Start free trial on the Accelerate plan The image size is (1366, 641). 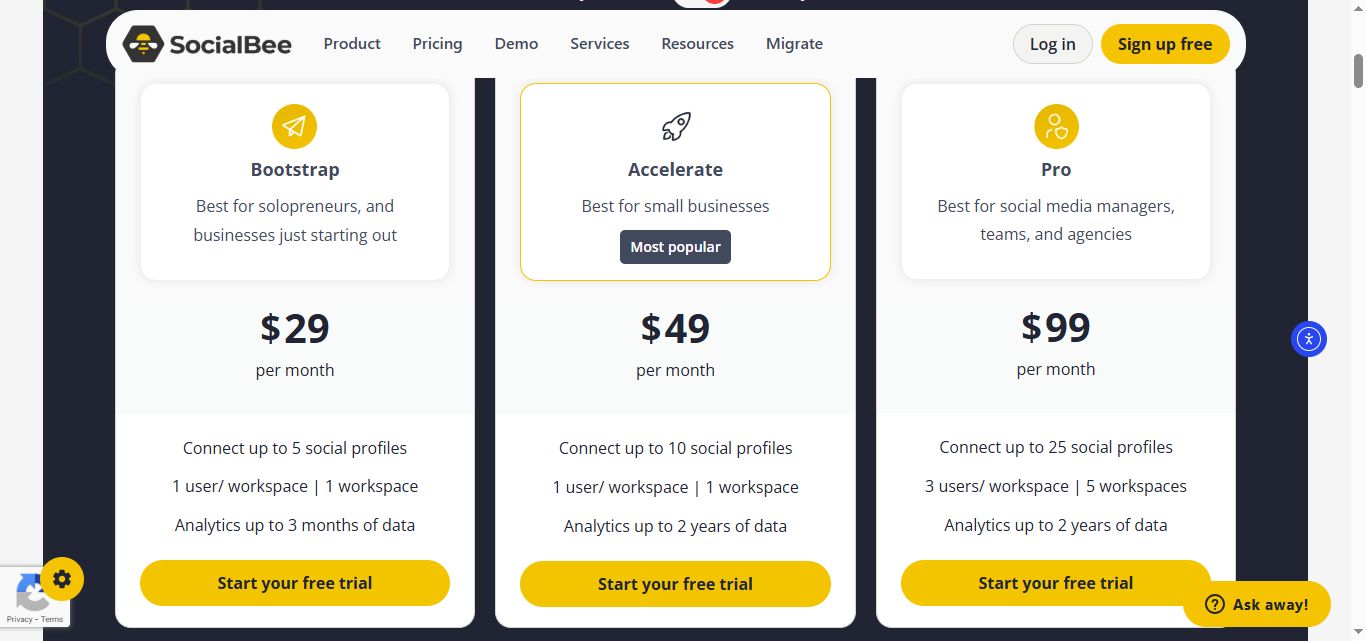coord(675,584)
